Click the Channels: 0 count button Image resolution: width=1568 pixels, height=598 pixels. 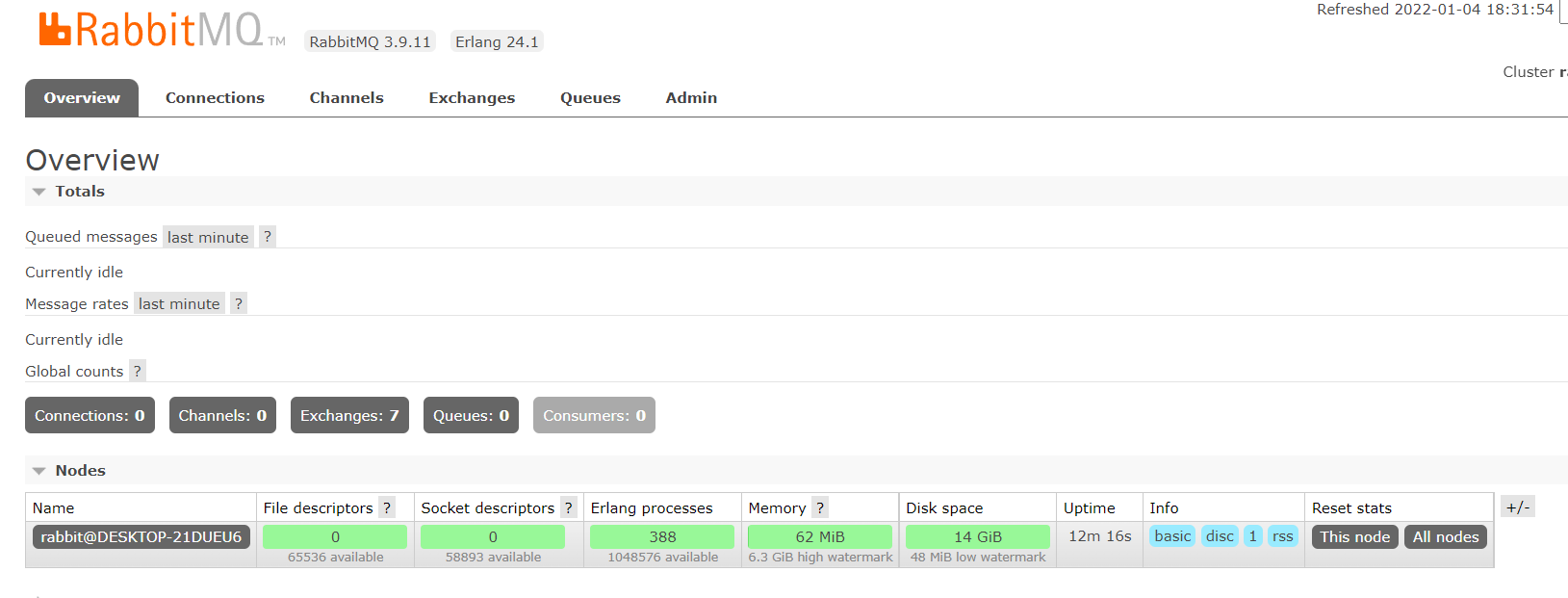pyautogui.click(x=222, y=416)
